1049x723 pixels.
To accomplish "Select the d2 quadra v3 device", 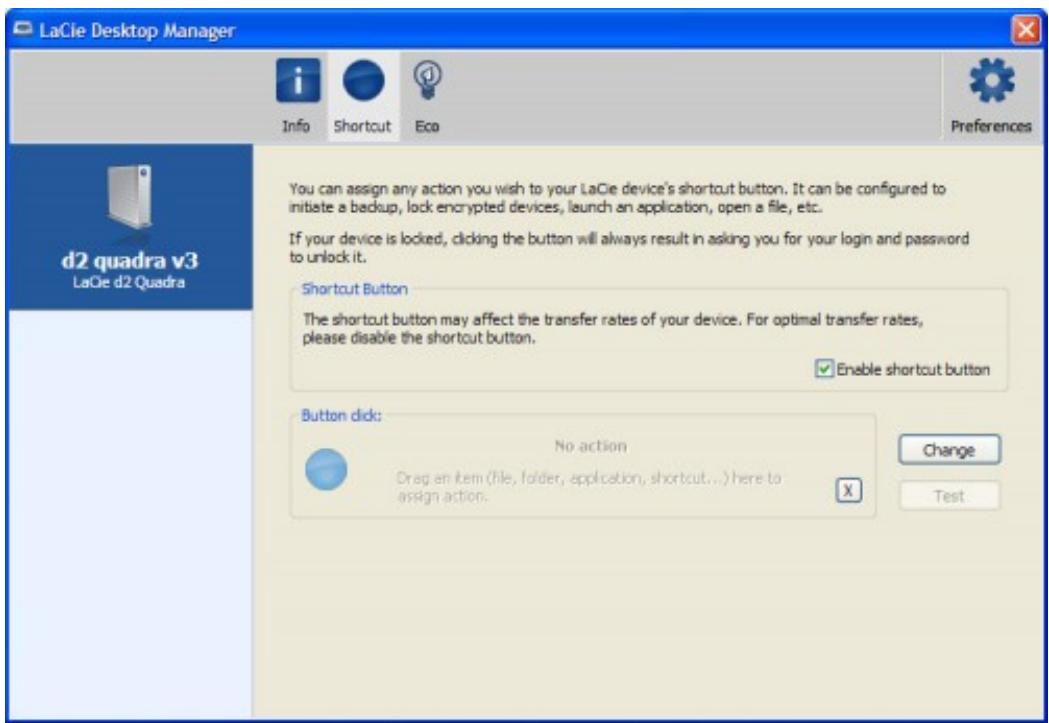I will point(130,226).
